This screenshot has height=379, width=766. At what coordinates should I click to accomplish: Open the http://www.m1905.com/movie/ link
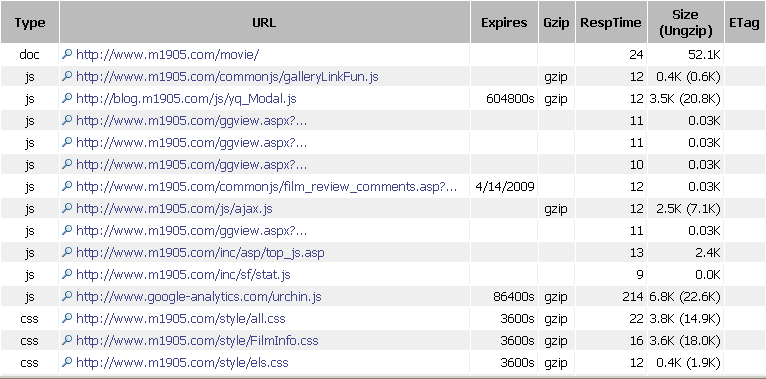coord(168,55)
